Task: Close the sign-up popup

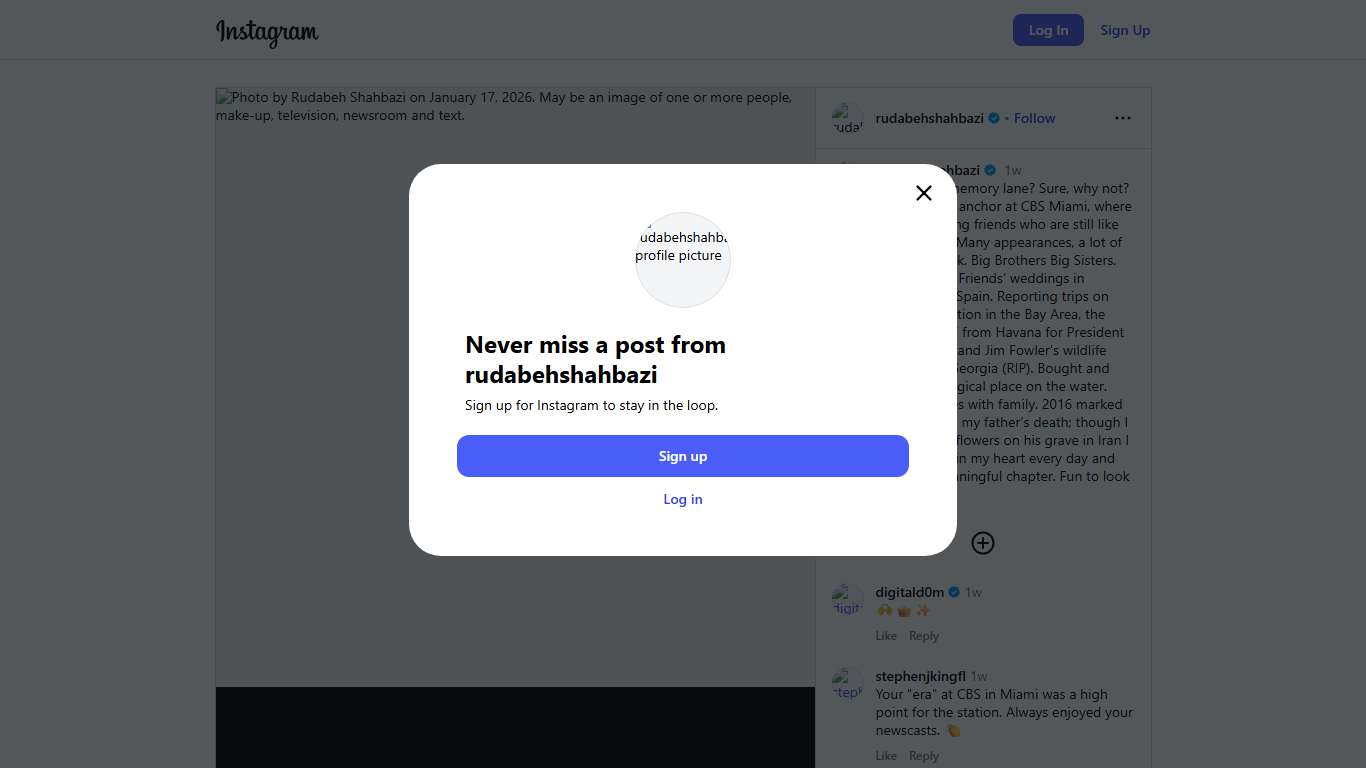Action: 924,193
